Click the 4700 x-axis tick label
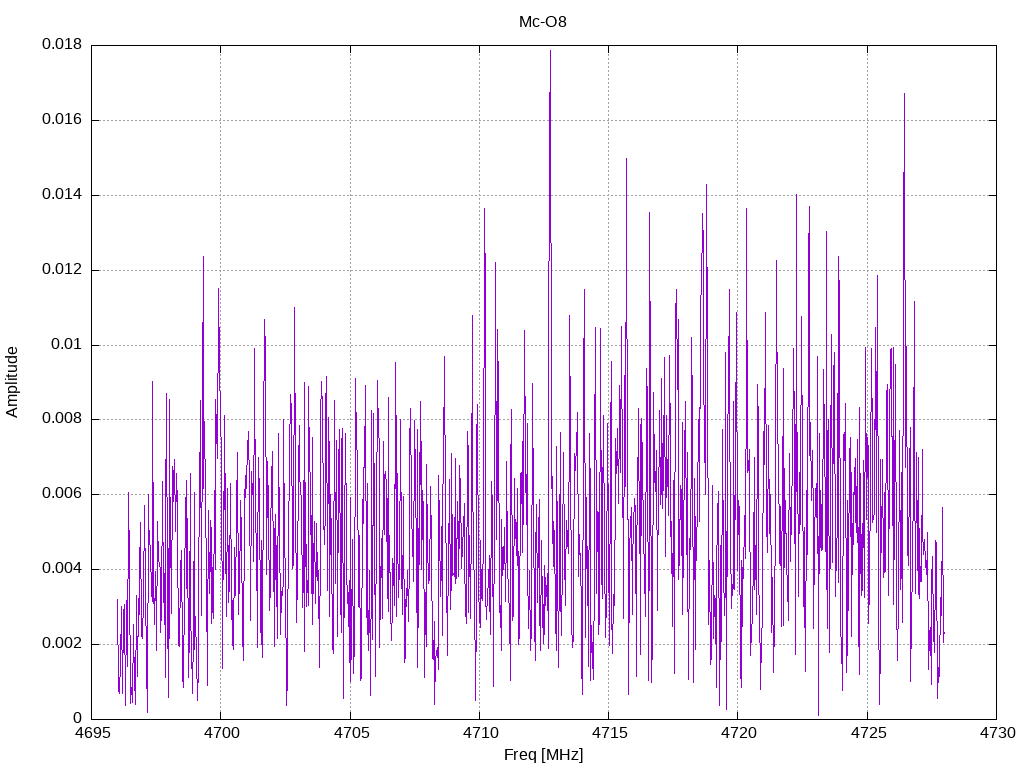This screenshot has width=1024, height=768. (x=221, y=733)
